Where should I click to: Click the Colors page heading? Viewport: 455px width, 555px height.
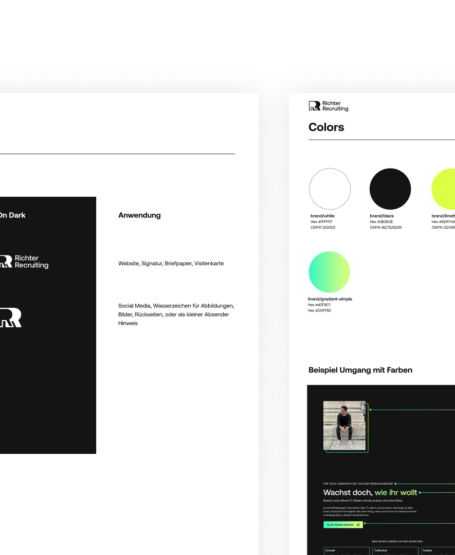tap(326, 127)
